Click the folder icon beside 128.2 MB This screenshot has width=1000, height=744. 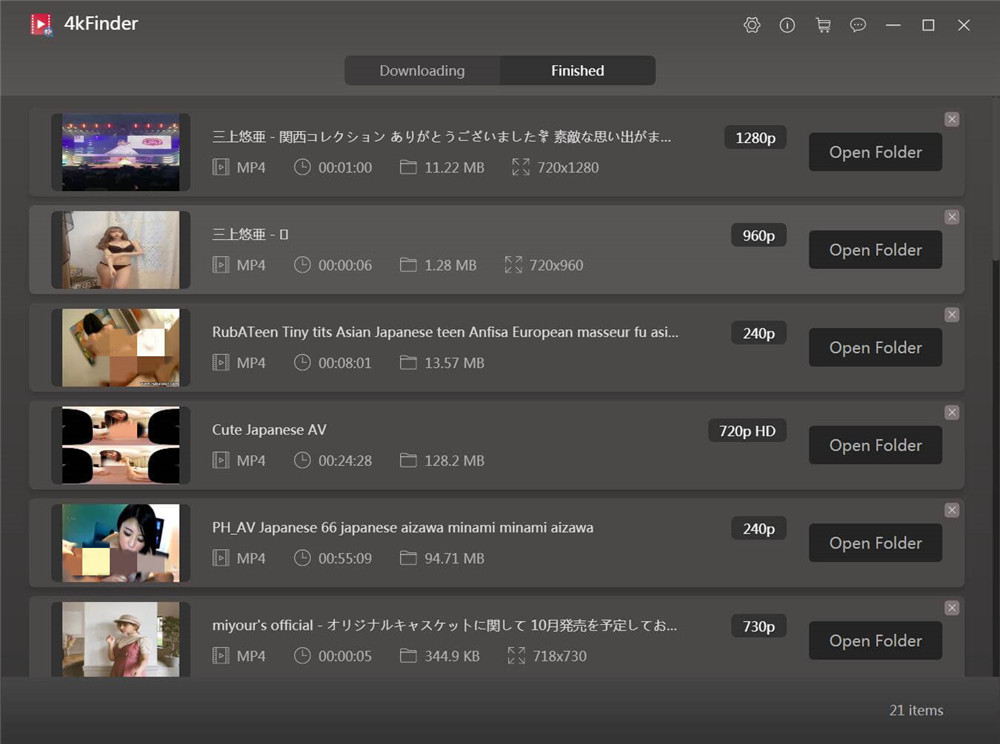(x=408, y=461)
